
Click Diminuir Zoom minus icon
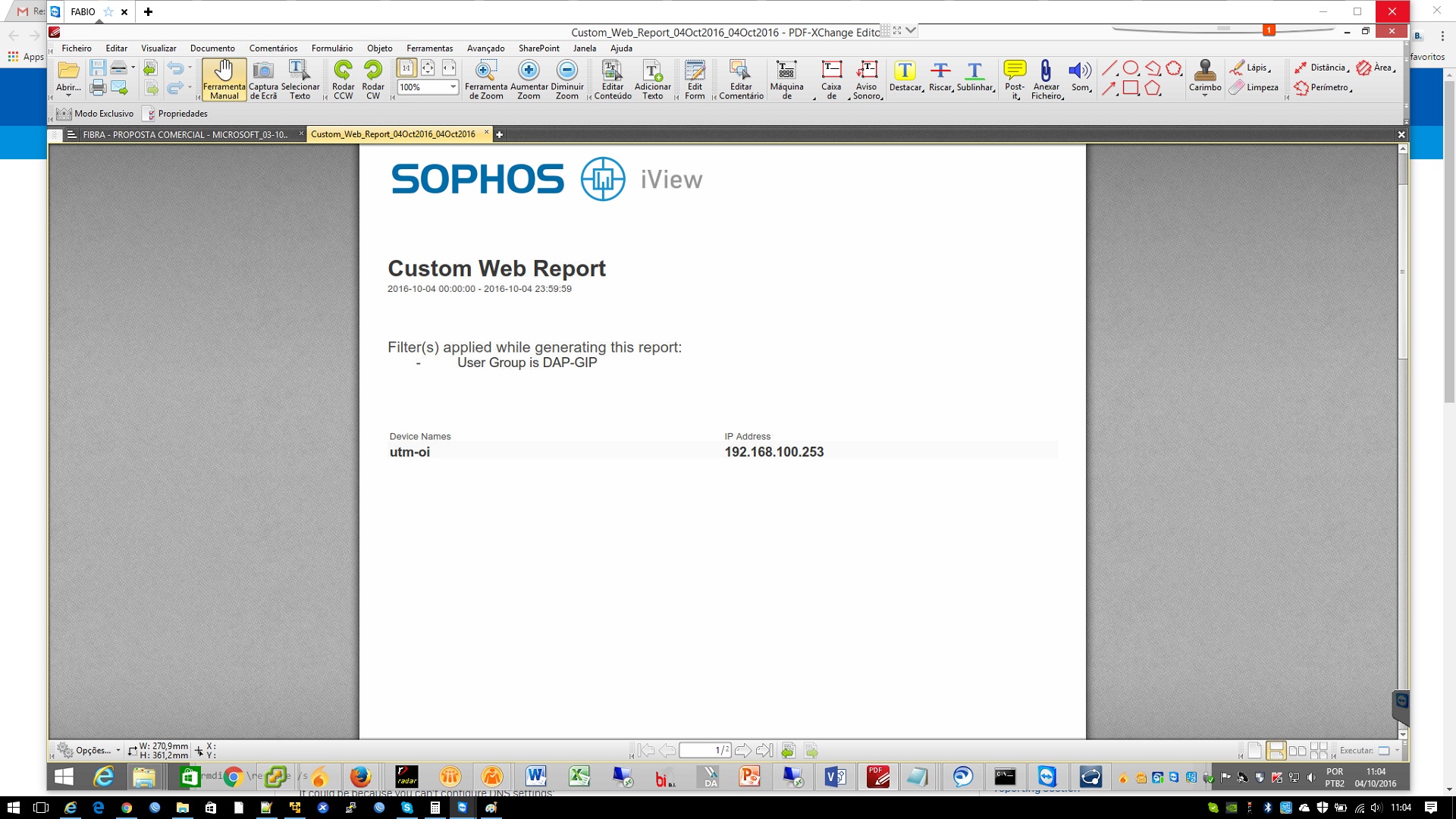(x=567, y=80)
